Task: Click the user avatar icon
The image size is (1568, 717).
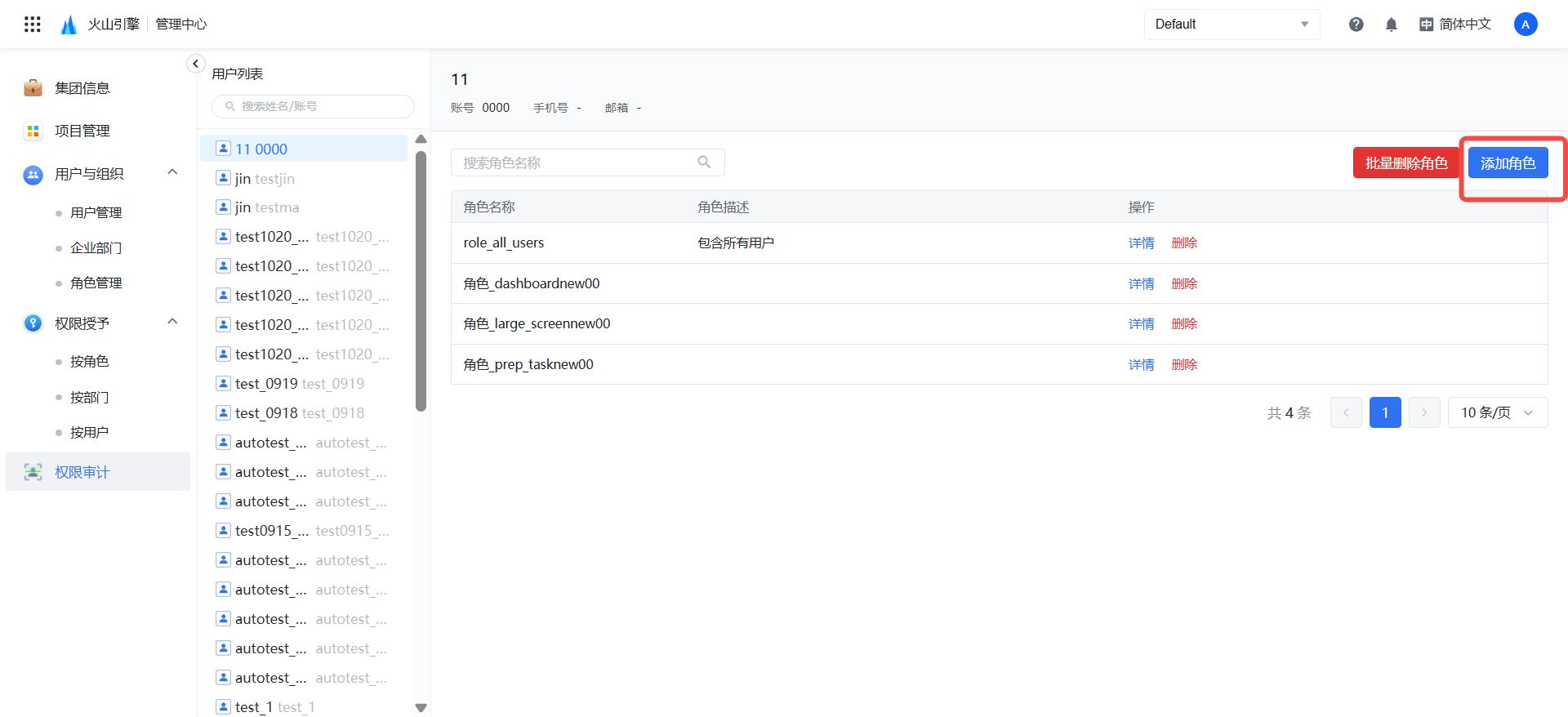Action: (x=1525, y=24)
